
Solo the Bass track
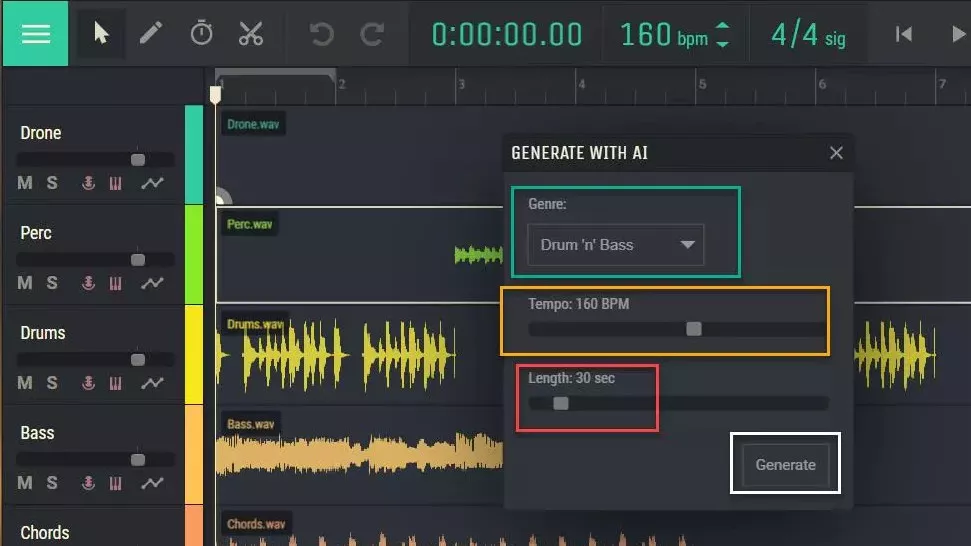click(x=52, y=482)
